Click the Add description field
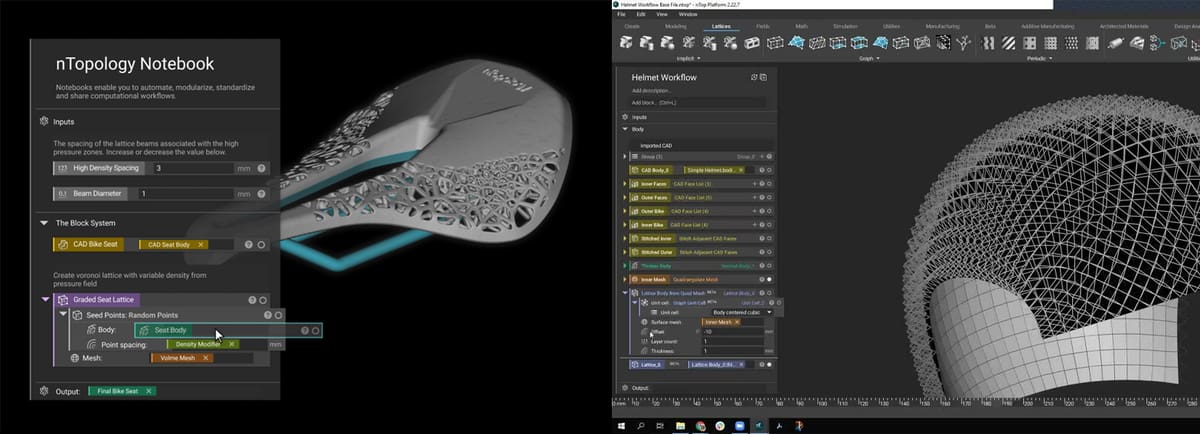 pos(652,91)
